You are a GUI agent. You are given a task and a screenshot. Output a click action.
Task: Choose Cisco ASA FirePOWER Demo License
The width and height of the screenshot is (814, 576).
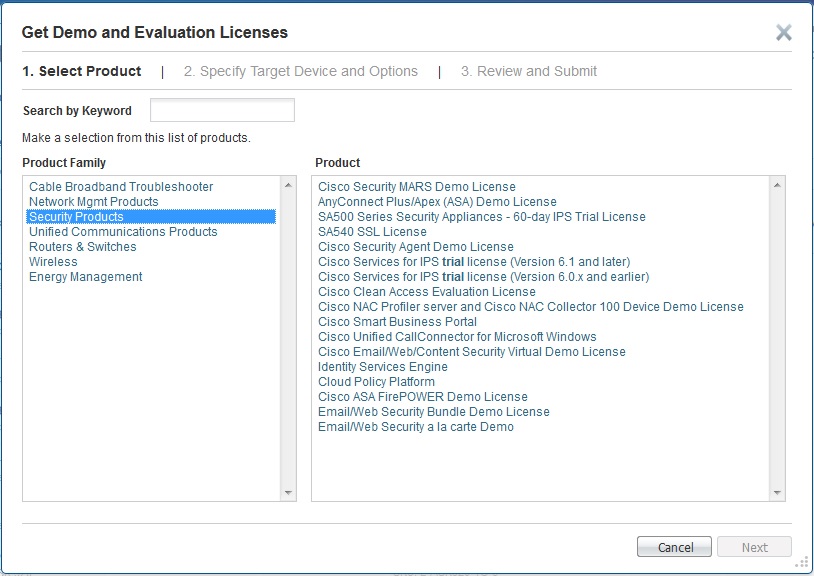(423, 397)
